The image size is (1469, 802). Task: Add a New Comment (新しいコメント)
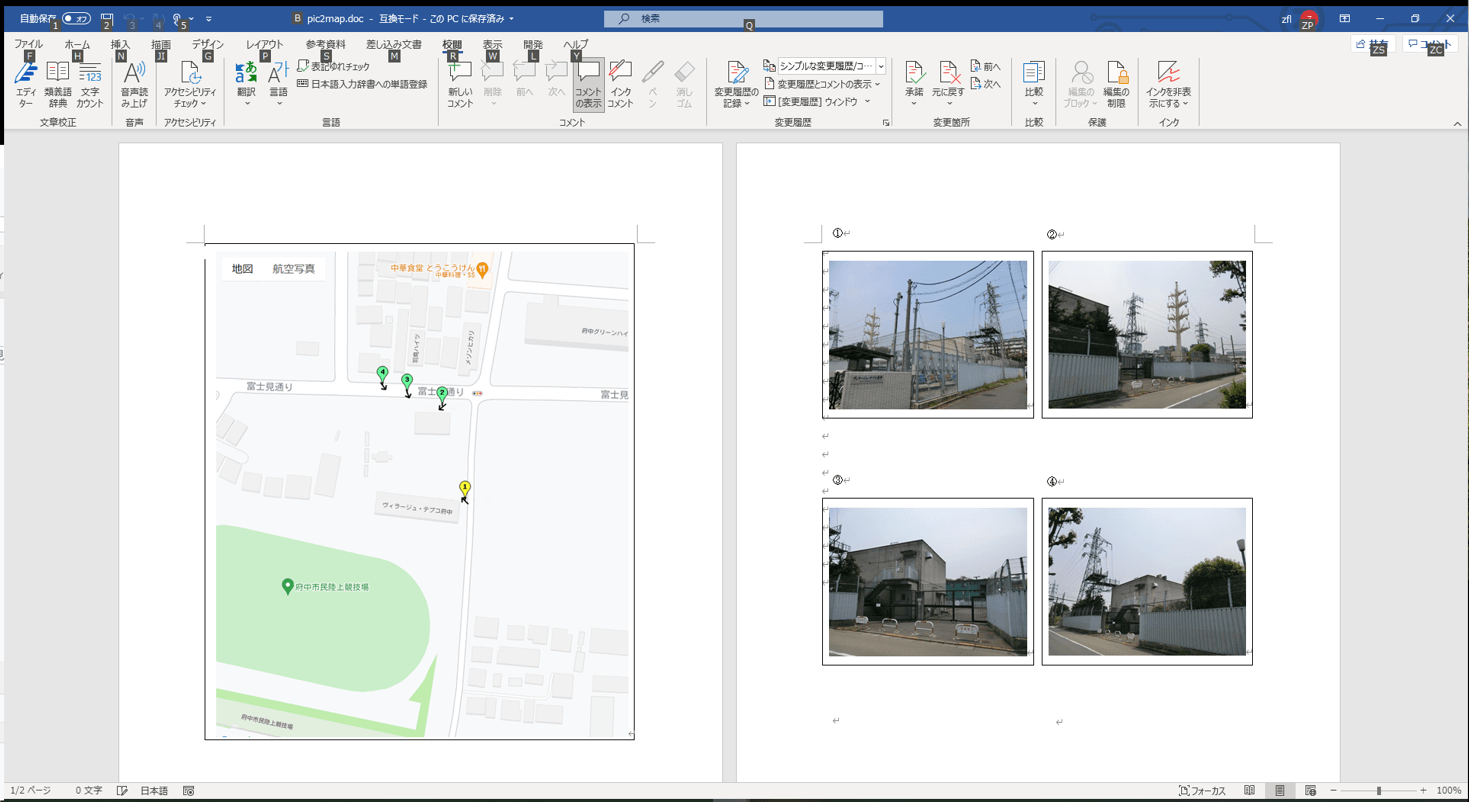pos(460,83)
